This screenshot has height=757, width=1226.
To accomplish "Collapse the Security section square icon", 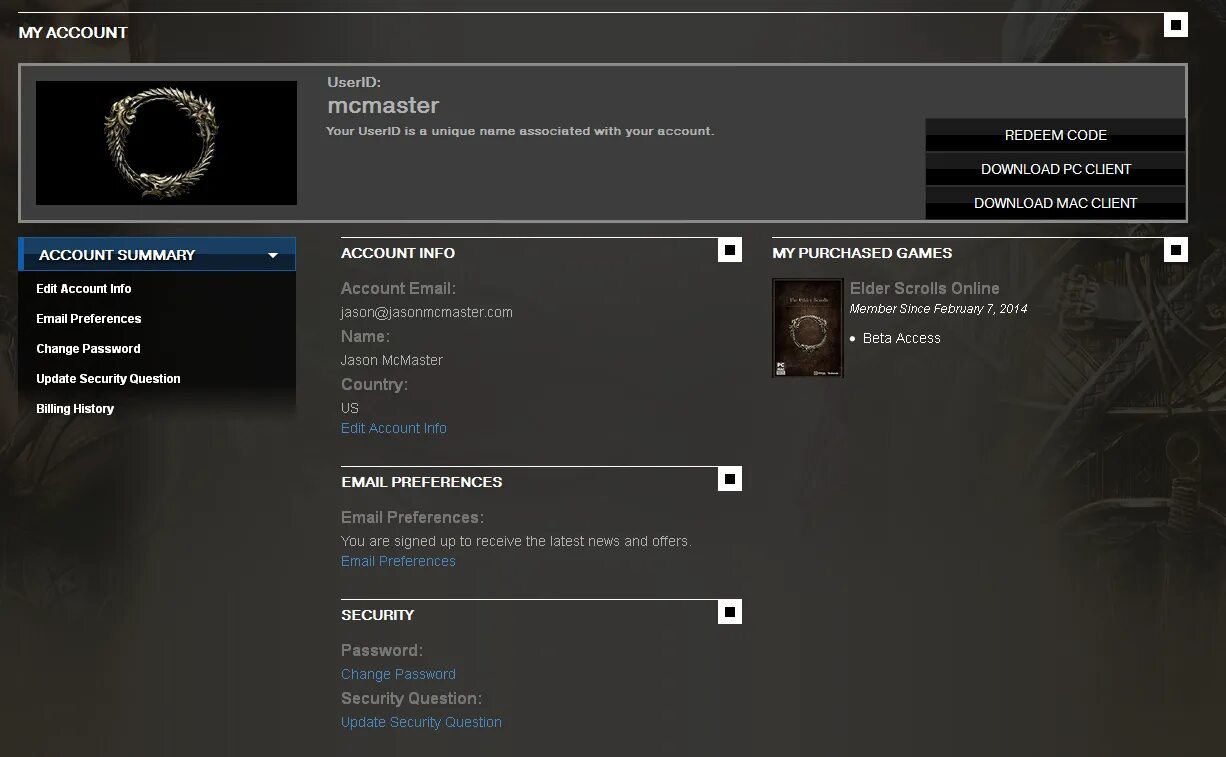I will tap(730, 612).
